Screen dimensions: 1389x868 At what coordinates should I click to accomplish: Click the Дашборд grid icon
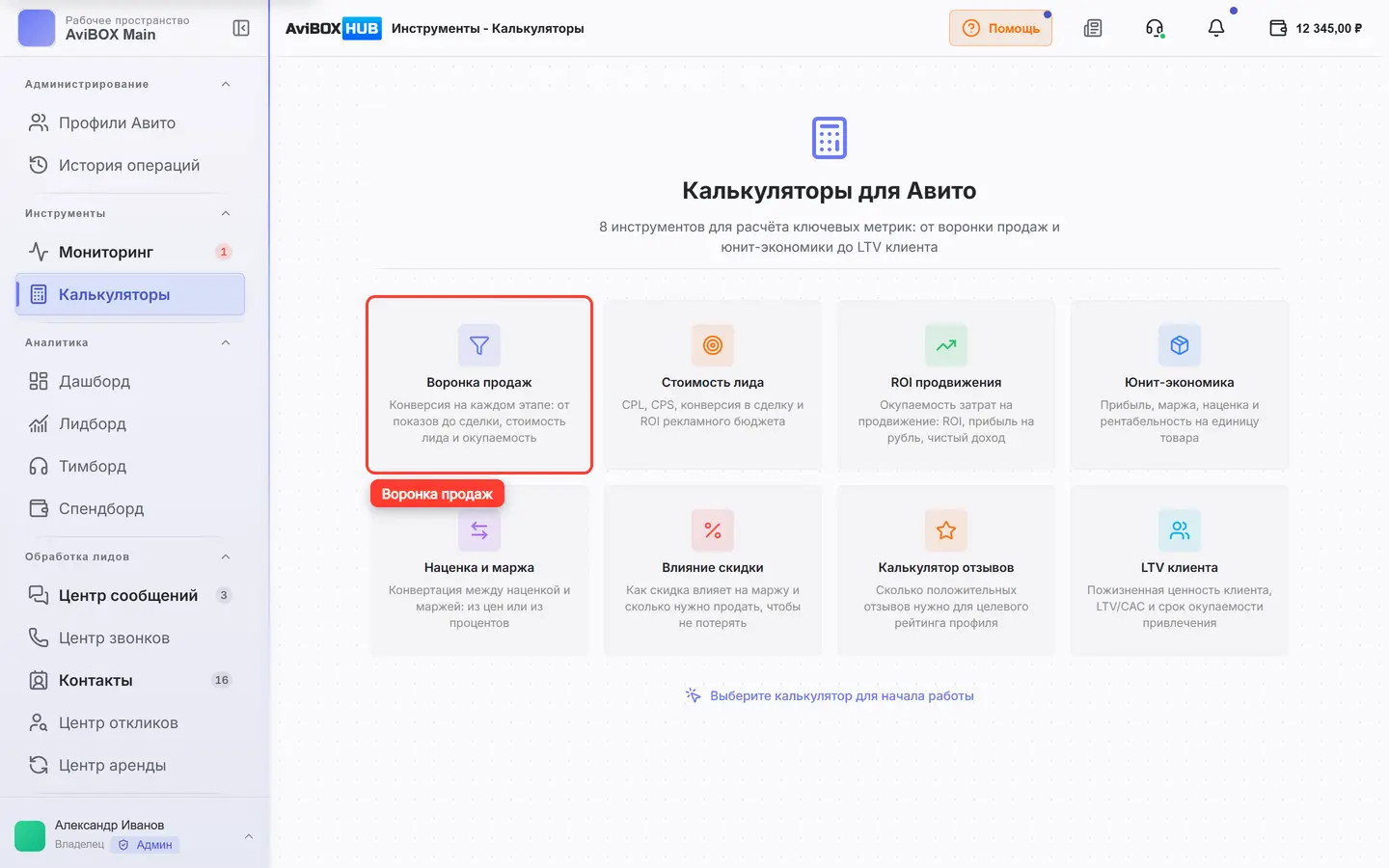pos(39,381)
